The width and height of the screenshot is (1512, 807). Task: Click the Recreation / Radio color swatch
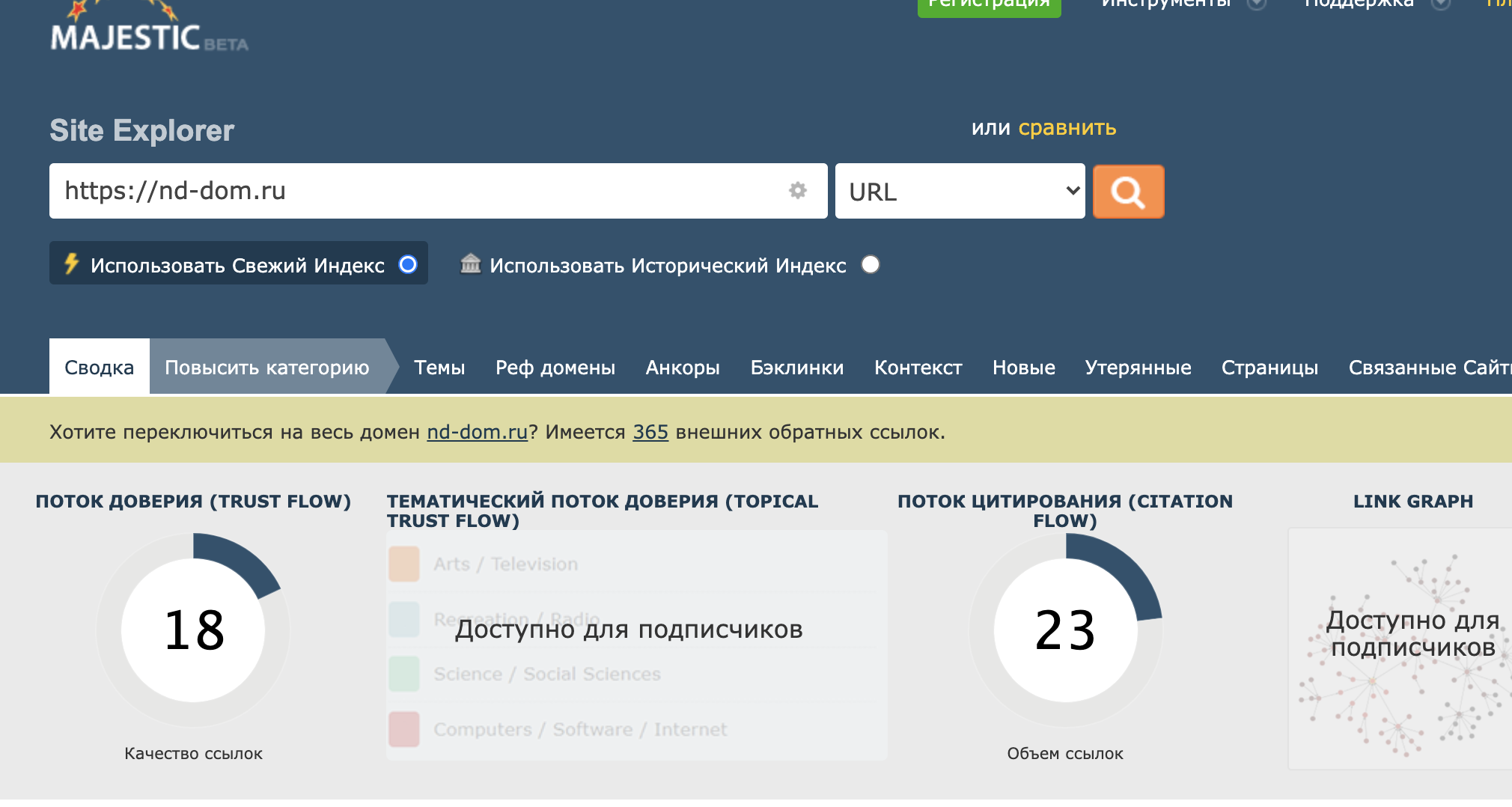click(404, 619)
